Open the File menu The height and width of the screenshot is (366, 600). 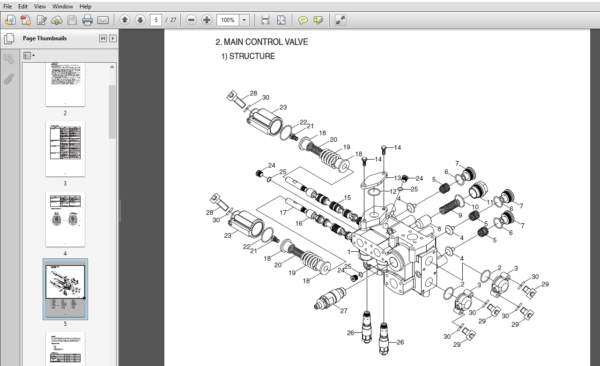tap(7, 7)
